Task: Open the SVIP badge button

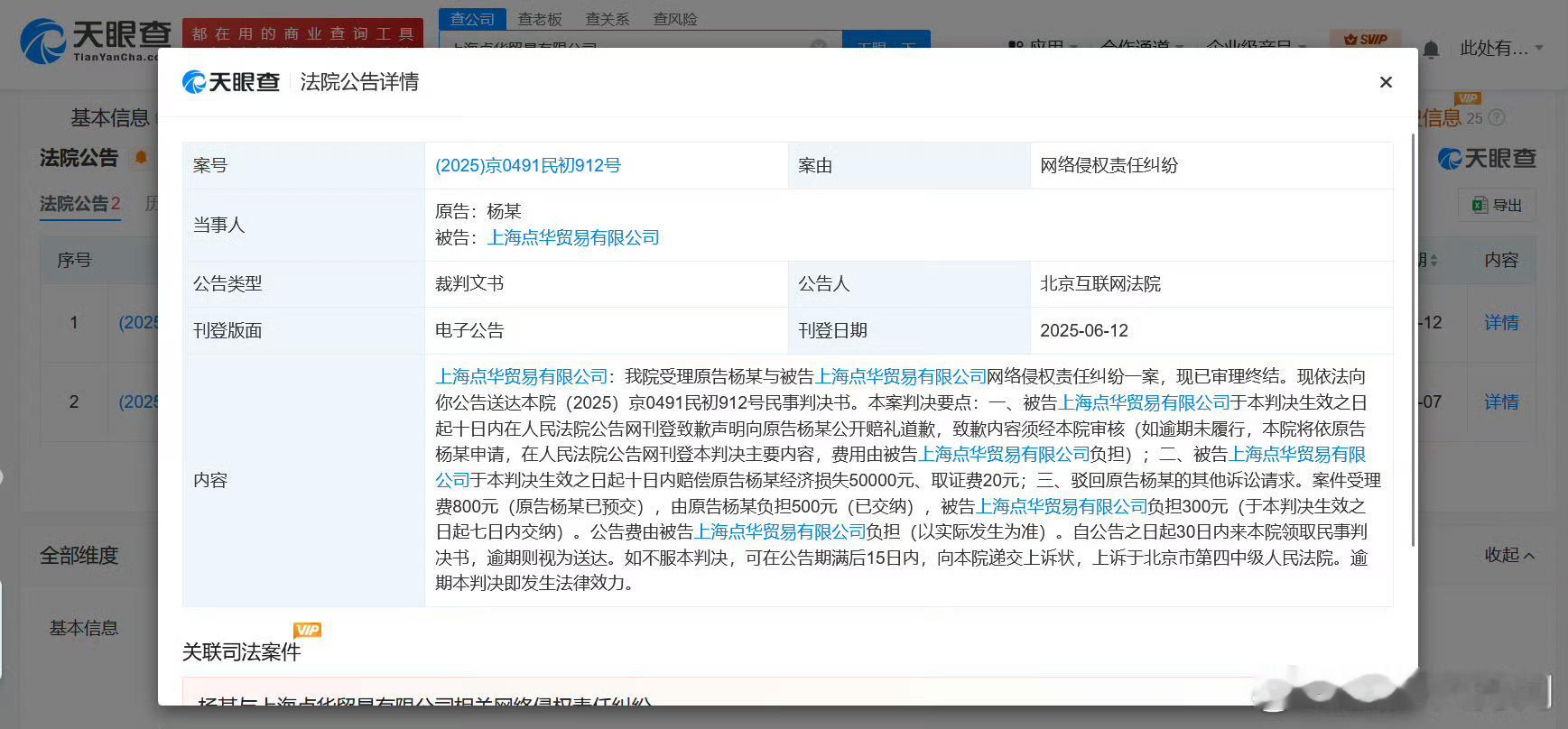Action: tap(1365, 39)
